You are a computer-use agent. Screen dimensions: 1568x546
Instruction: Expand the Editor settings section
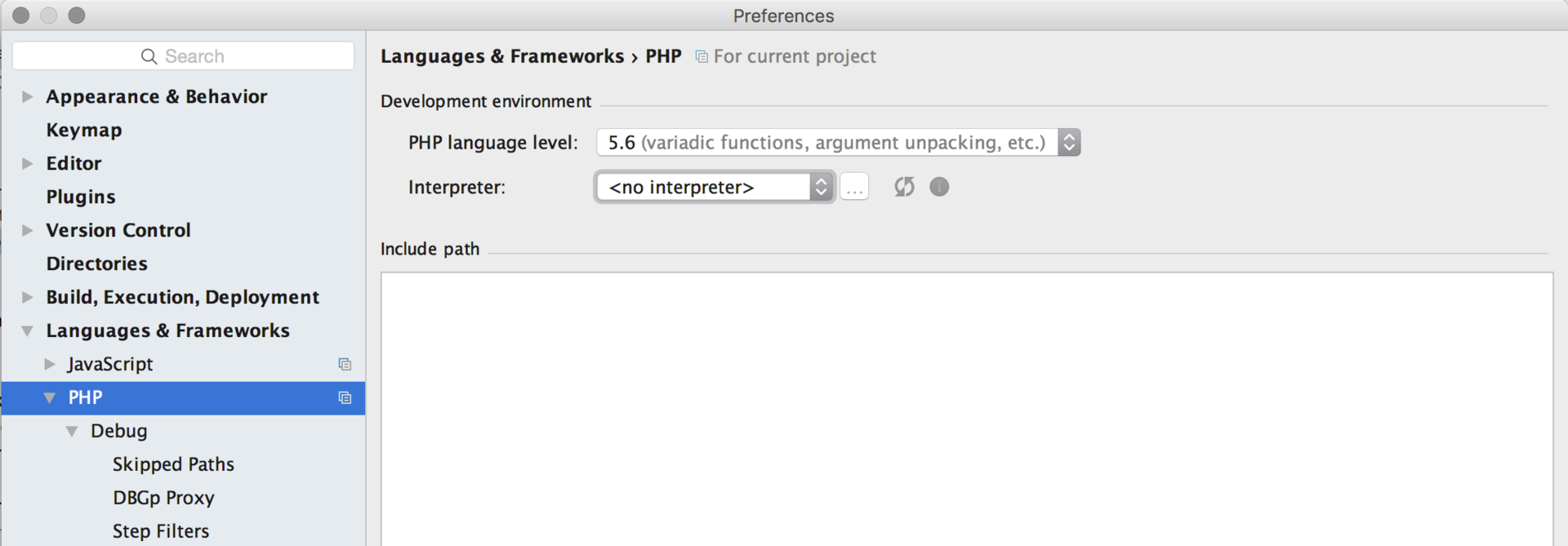pos(27,163)
